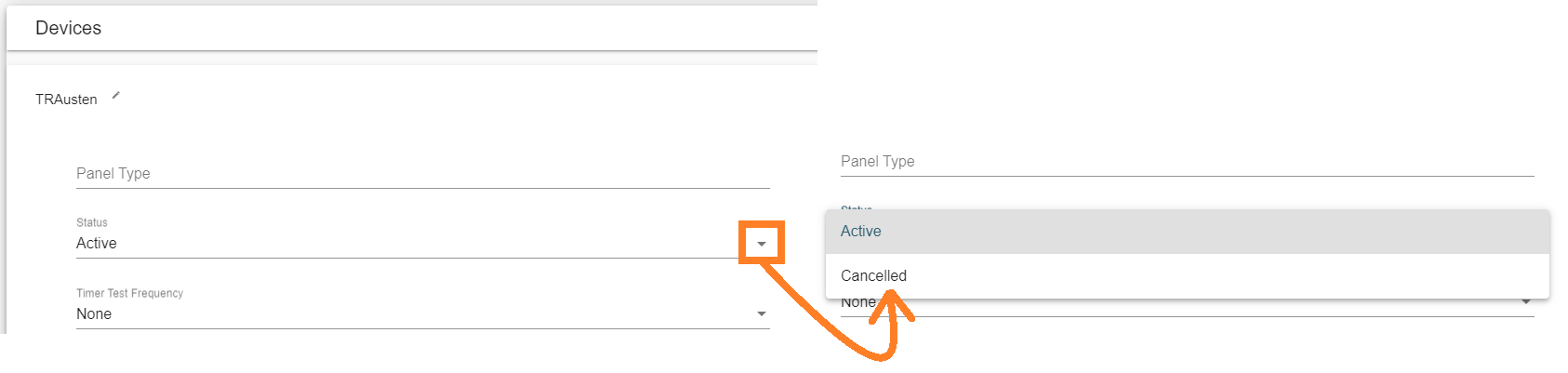Click the None value under Timer Test Frequency
The width and height of the screenshot is (1568, 373).
[94, 314]
